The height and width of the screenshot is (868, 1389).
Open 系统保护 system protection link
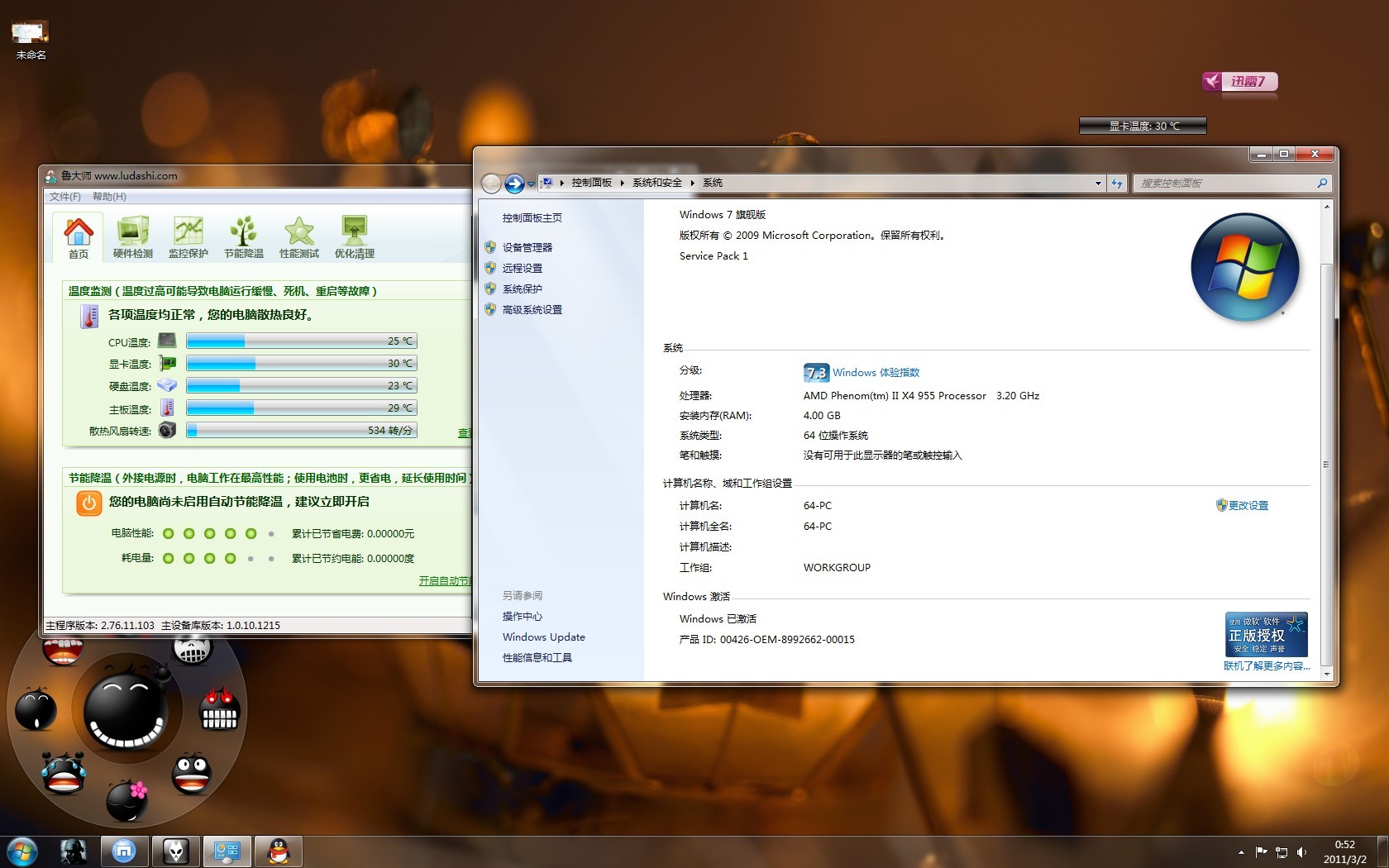tap(523, 289)
